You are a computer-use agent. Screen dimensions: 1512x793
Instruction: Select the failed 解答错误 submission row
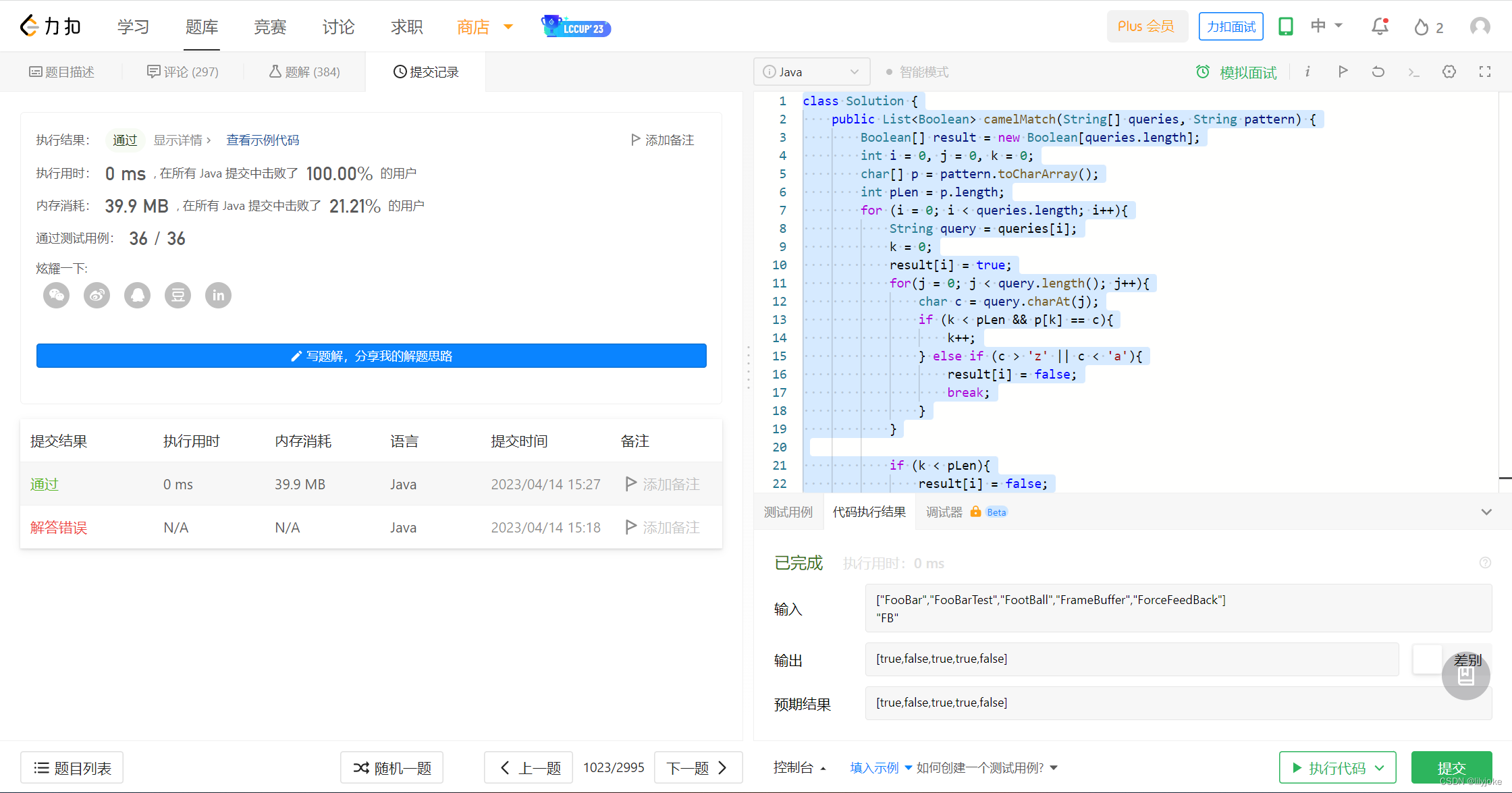pos(59,527)
